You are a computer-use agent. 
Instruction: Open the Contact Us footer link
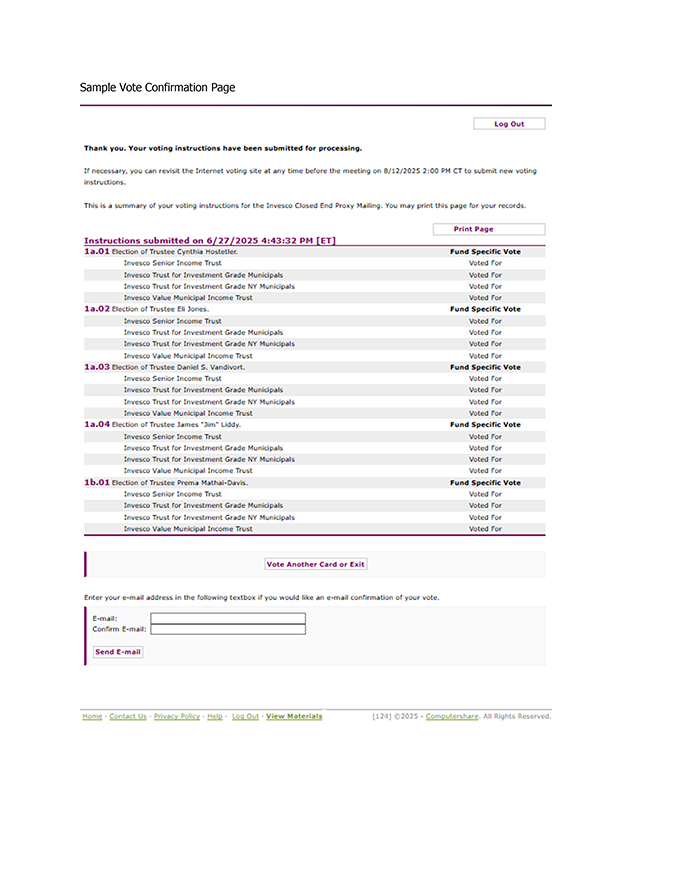coord(128,716)
